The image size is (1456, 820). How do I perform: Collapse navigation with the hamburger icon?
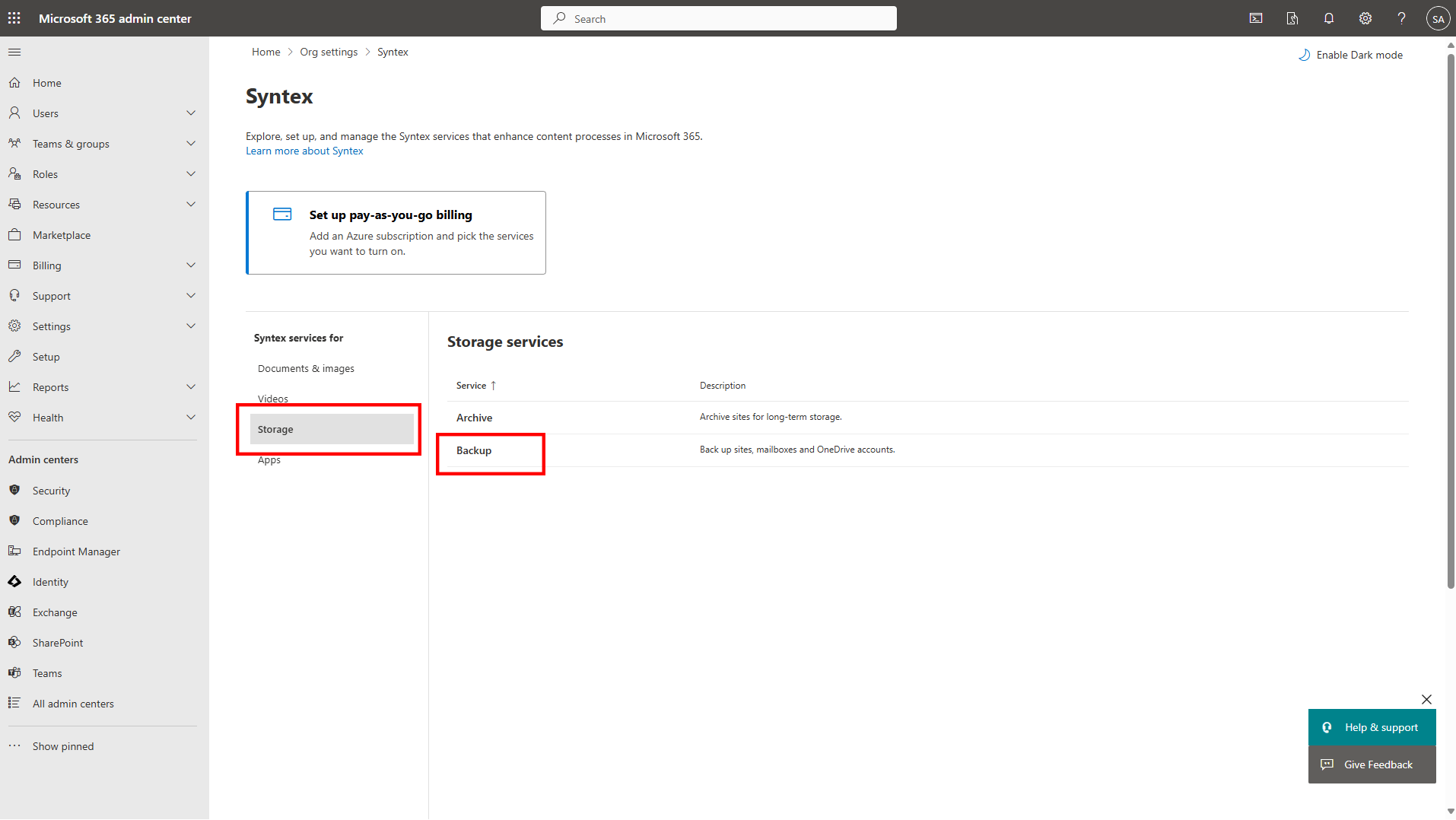tap(14, 52)
